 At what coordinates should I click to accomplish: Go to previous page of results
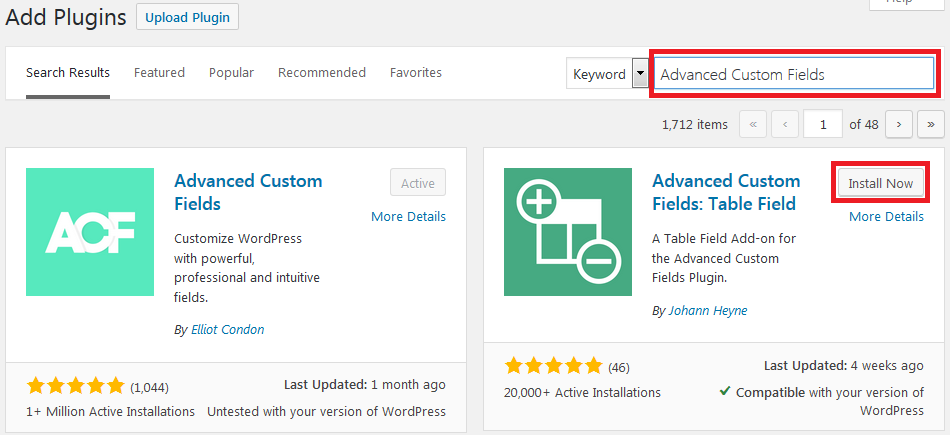tap(785, 124)
